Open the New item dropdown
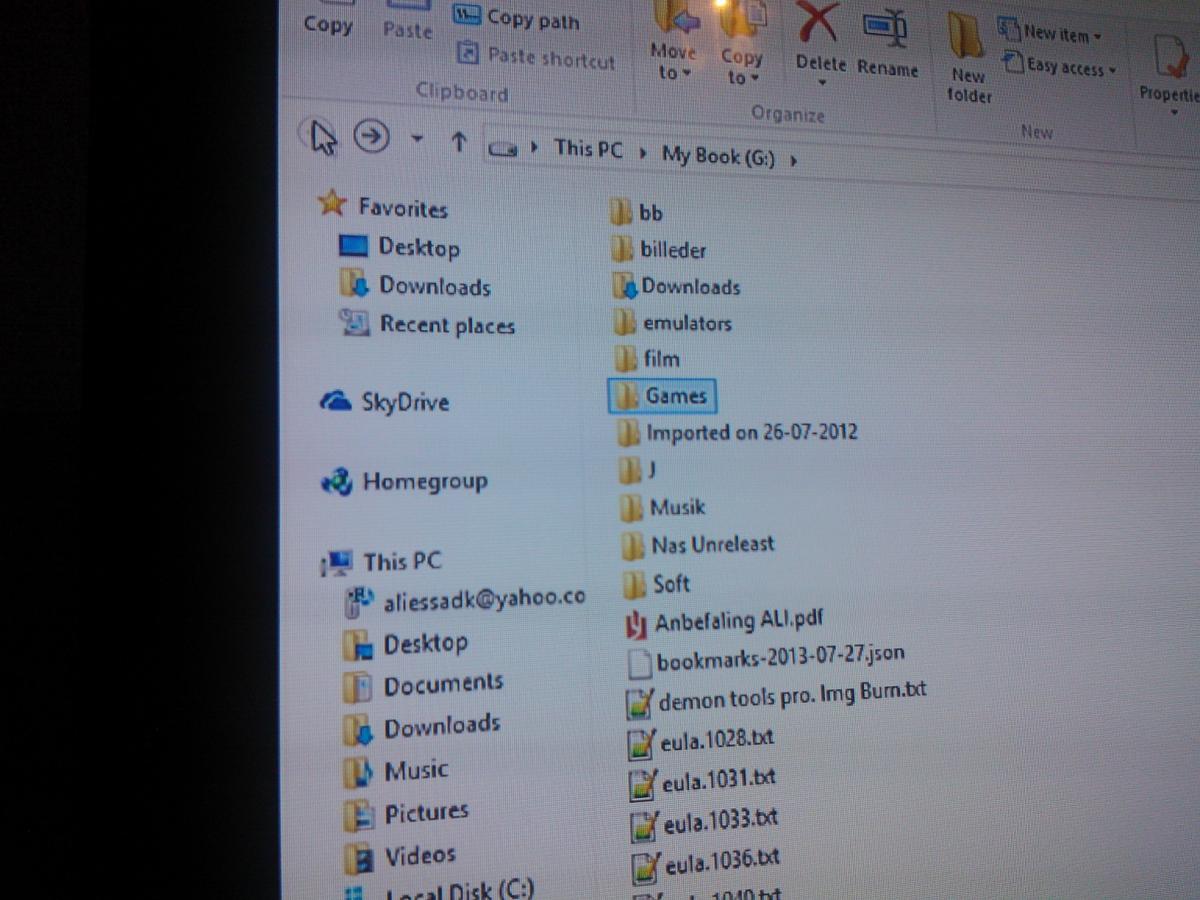The image size is (1200, 900). pyautogui.click(x=1050, y=33)
